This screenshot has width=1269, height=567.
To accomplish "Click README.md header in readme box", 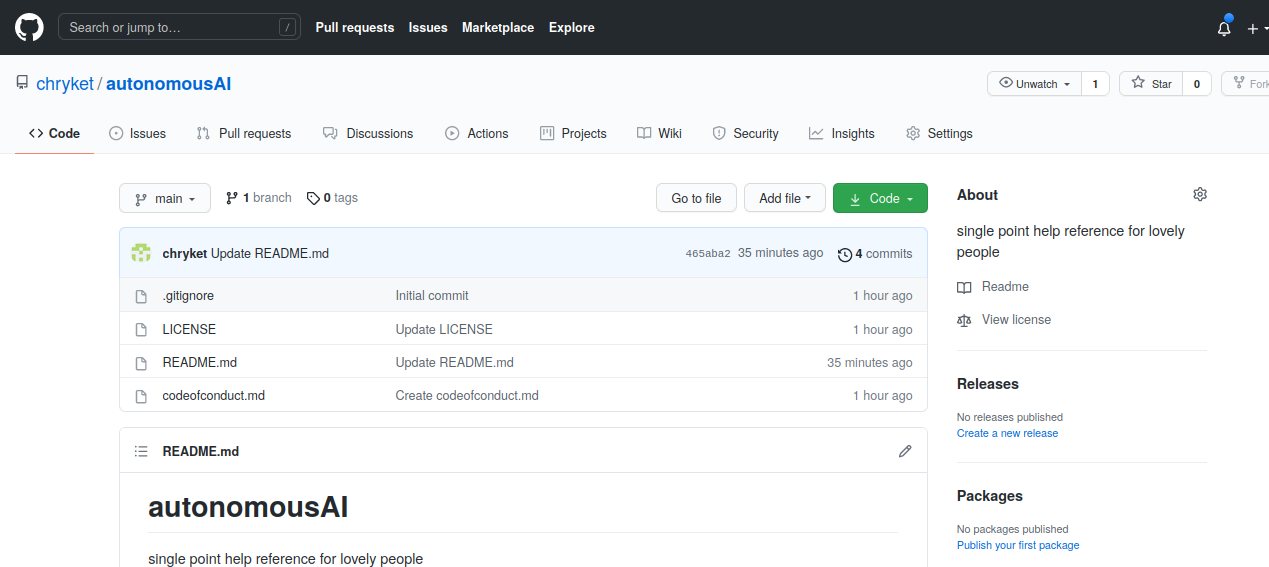I will click(x=201, y=451).
